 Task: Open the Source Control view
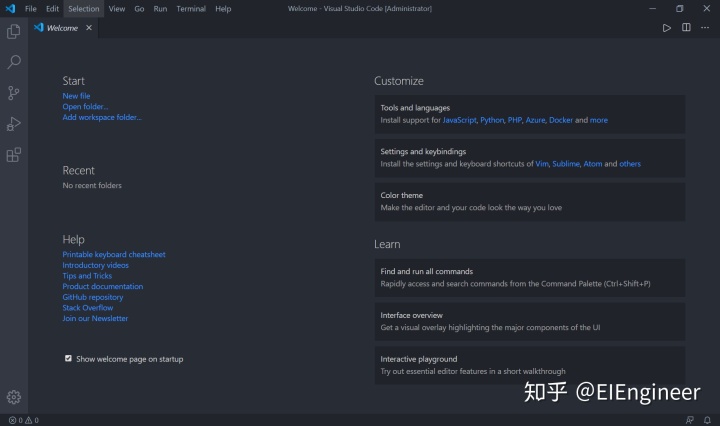pyautogui.click(x=14, y=93)
